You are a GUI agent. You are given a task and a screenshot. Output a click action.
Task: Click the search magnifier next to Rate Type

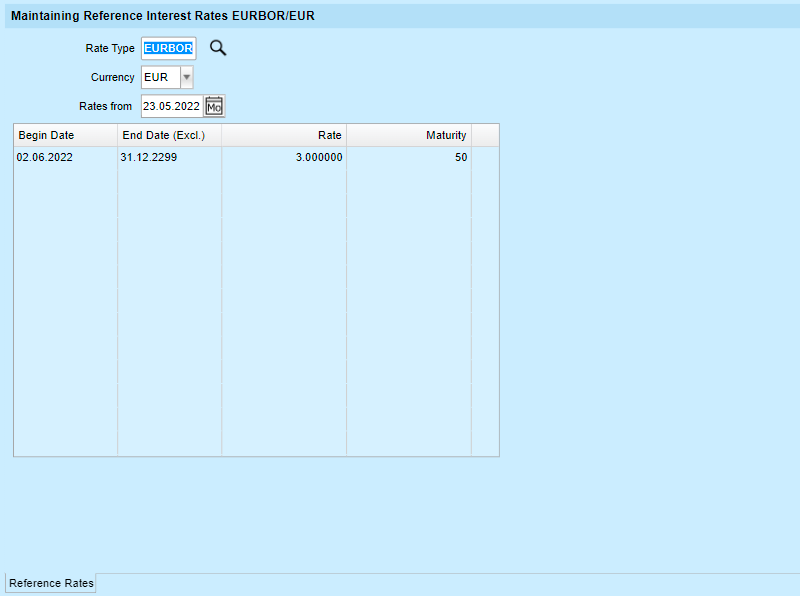218,48
